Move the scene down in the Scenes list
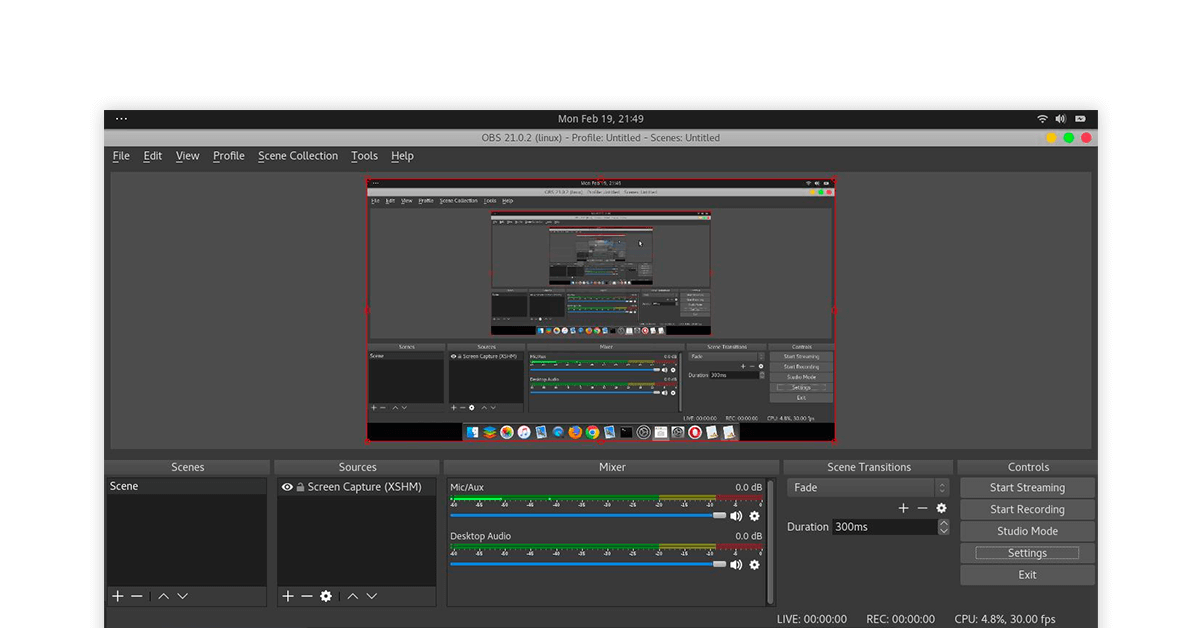The width and height of the screenshot is (1200, 628). click(x=182, y=596)
